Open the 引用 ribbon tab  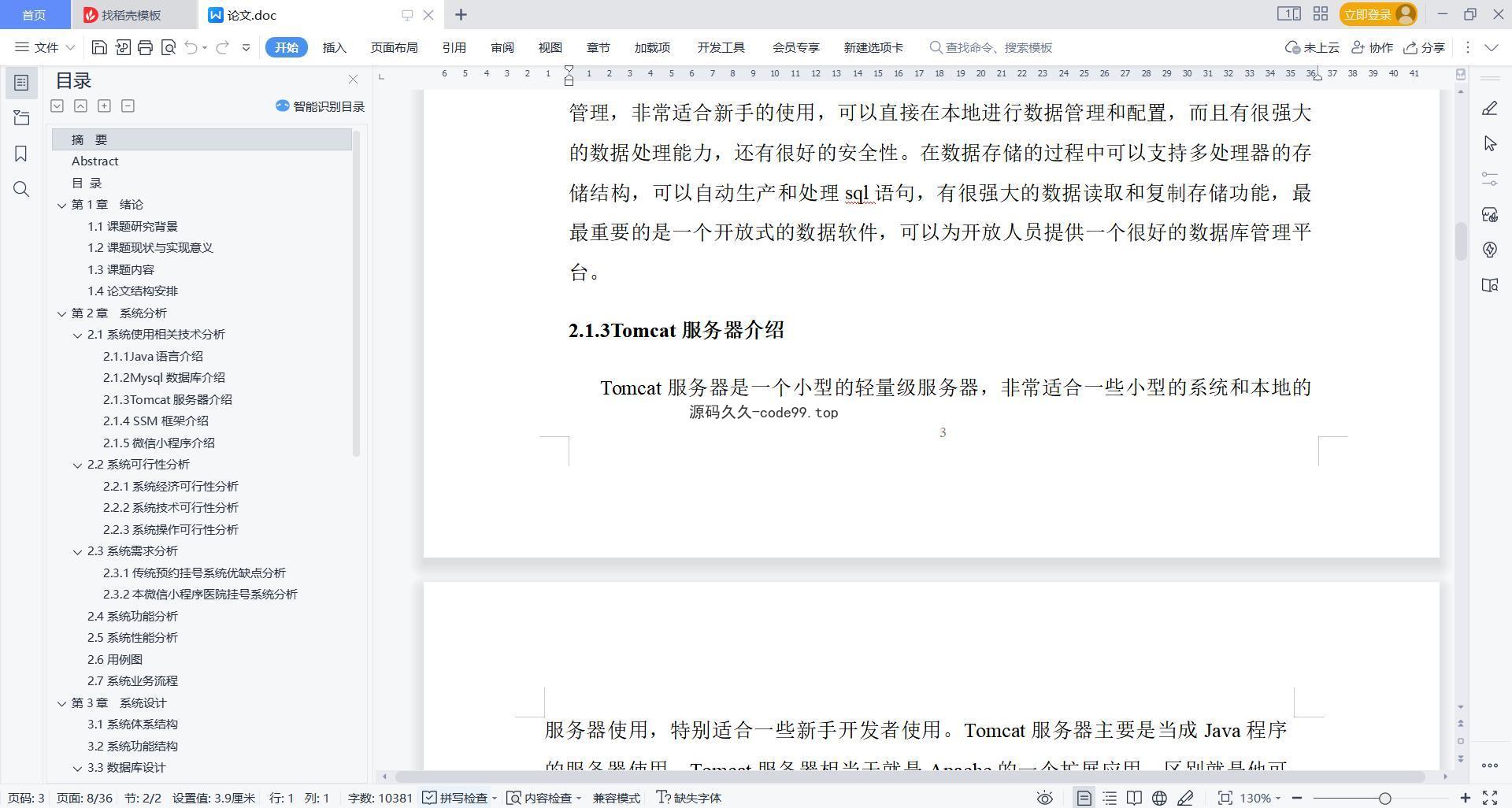tap(454, 47)
